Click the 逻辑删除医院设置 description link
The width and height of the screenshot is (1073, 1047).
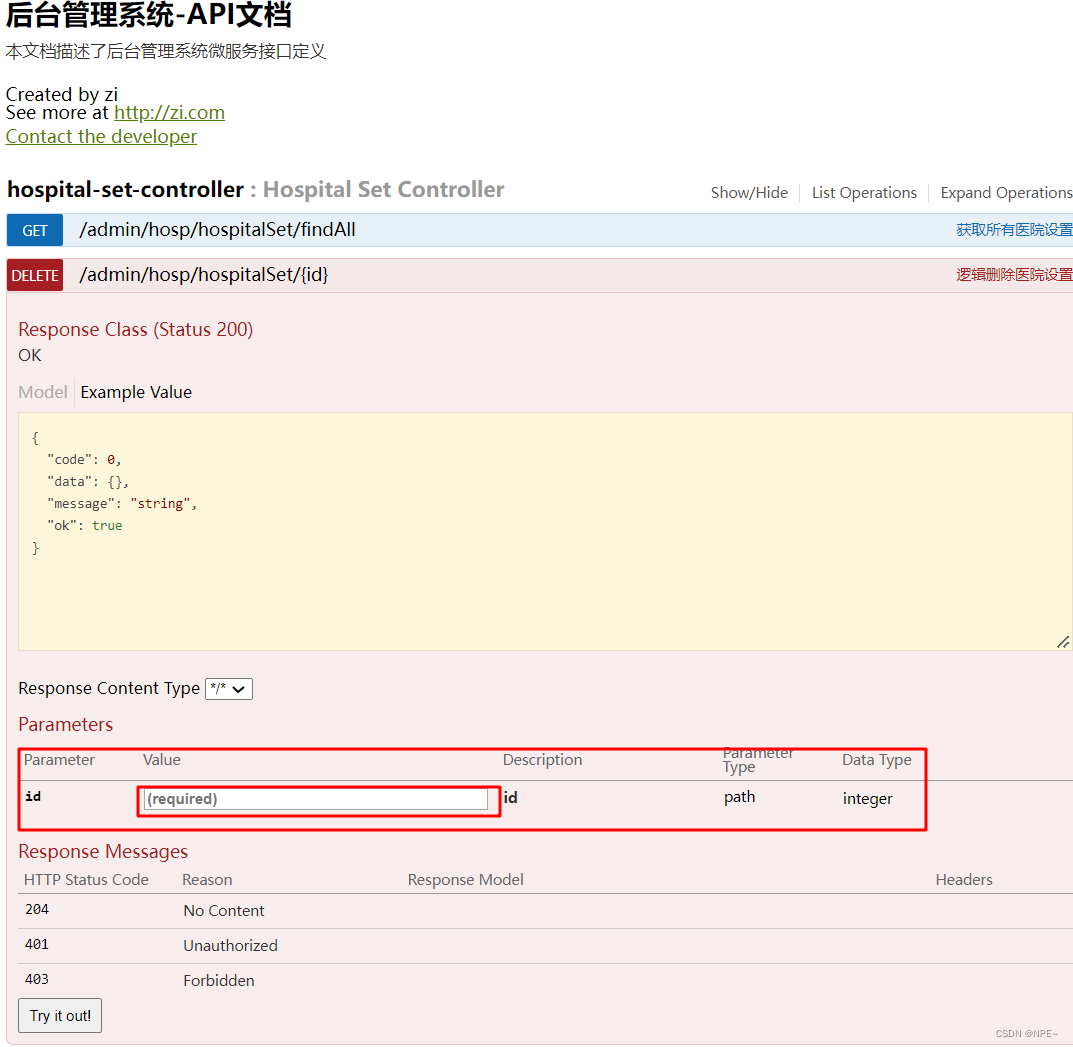1014,275
